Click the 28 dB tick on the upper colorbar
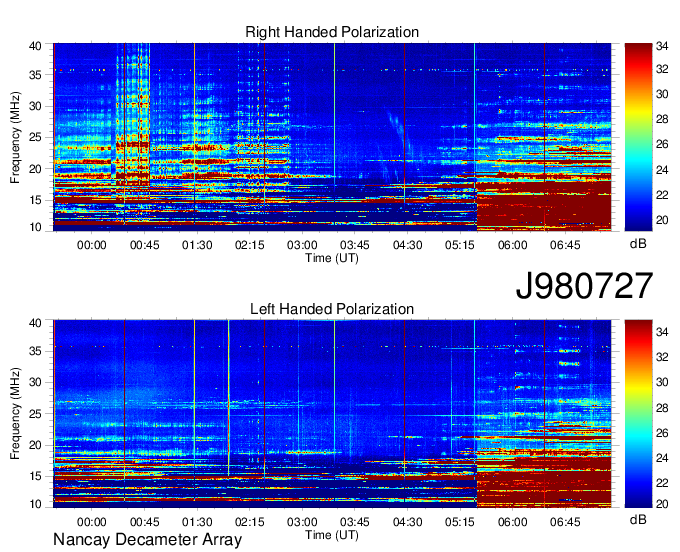The image size is (680, 552). [662, 119]
